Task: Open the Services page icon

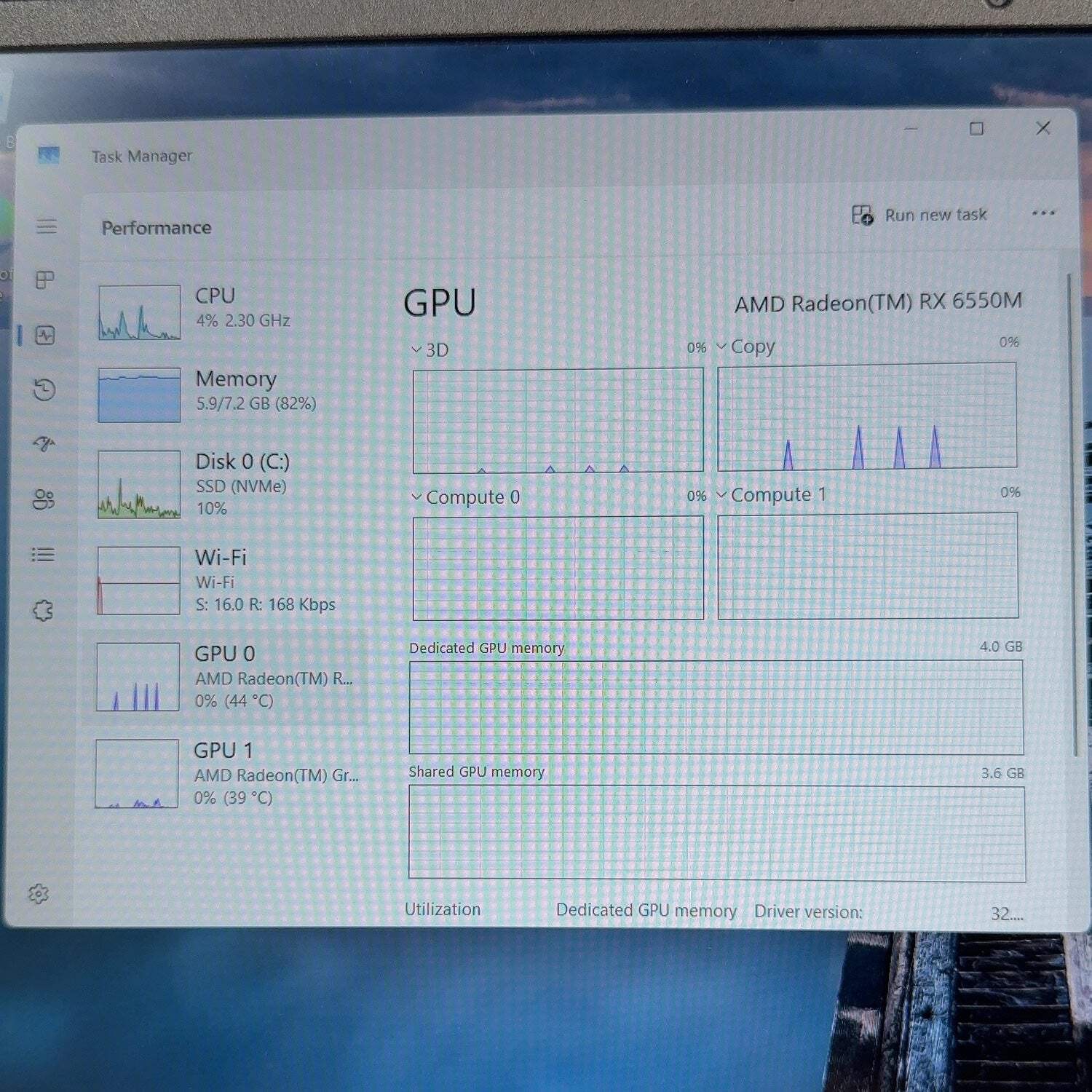Action: pyautogui.click(x=43, y=610)
